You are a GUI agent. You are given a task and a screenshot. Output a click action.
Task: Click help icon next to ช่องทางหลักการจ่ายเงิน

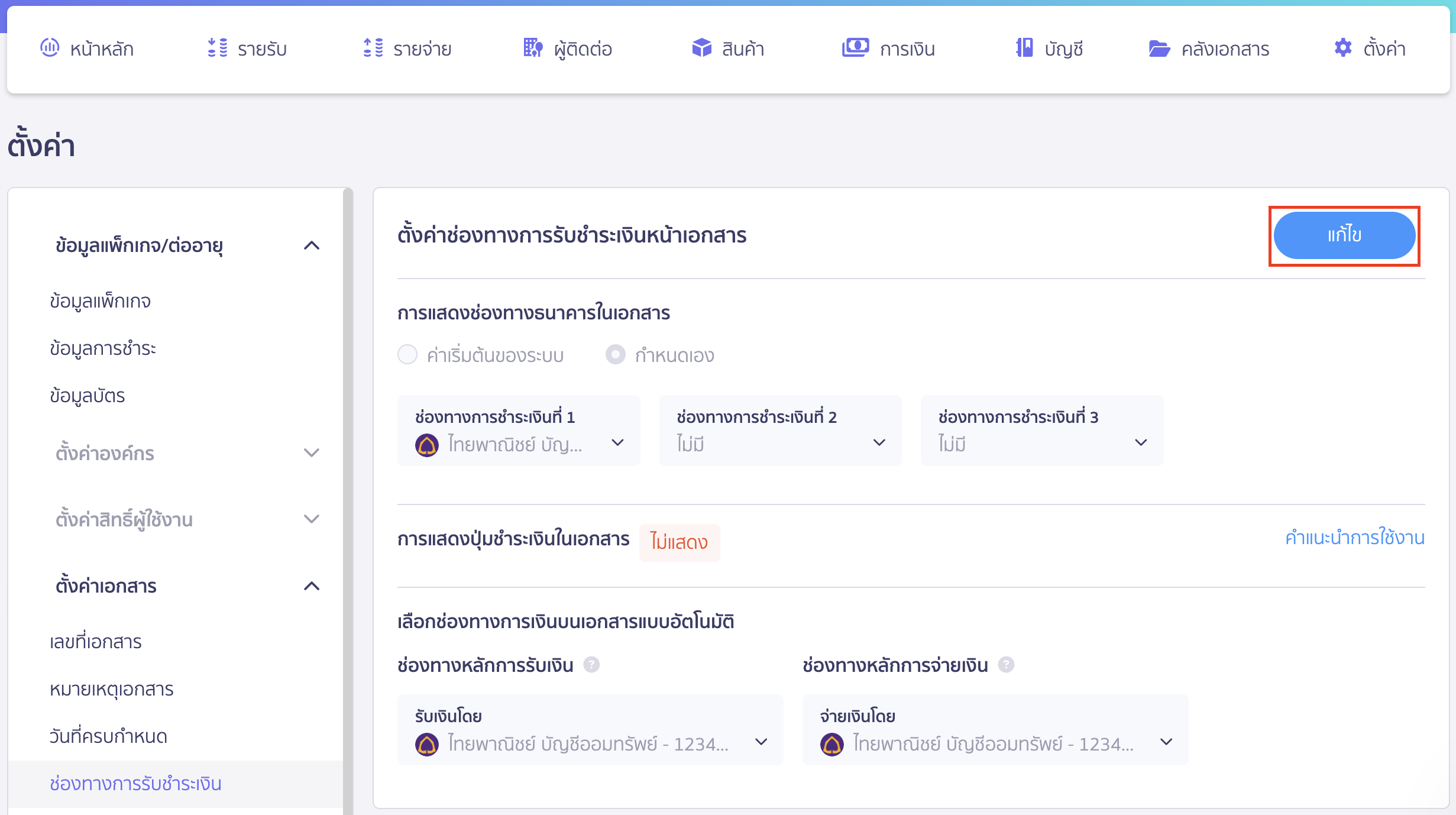pyautogui.click(x=1006, y=665)
